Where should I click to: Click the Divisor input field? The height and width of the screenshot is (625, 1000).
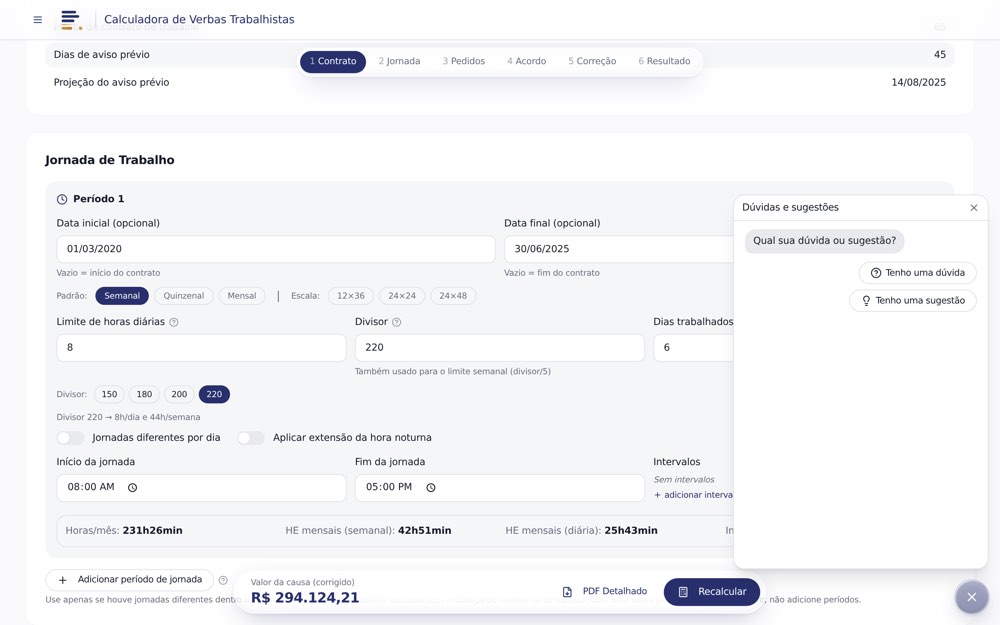coord(499,348)
